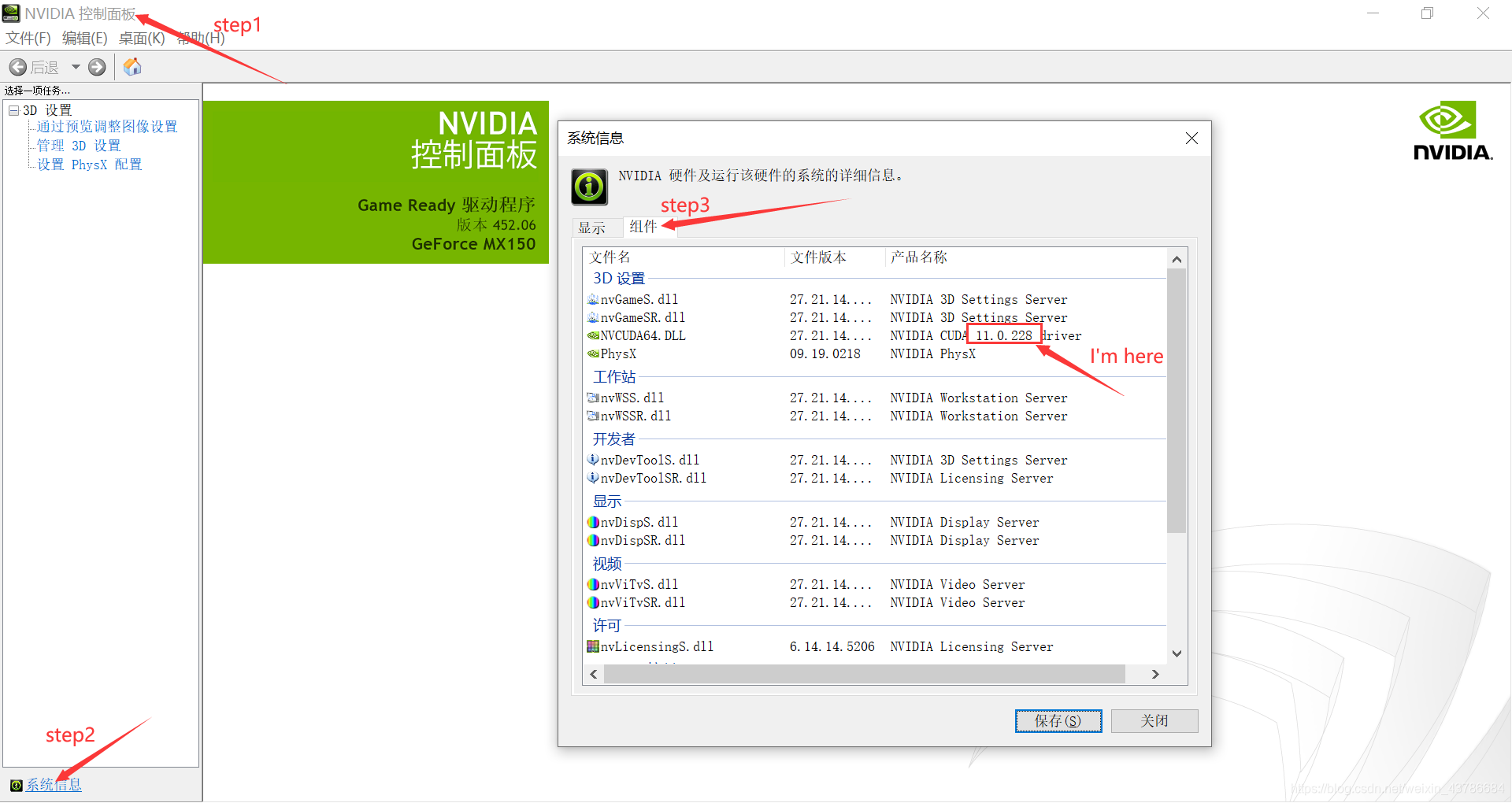Sort by the 文件版本 column header
The width and height of the screenshot is (1512, 803).
[835, 257]
